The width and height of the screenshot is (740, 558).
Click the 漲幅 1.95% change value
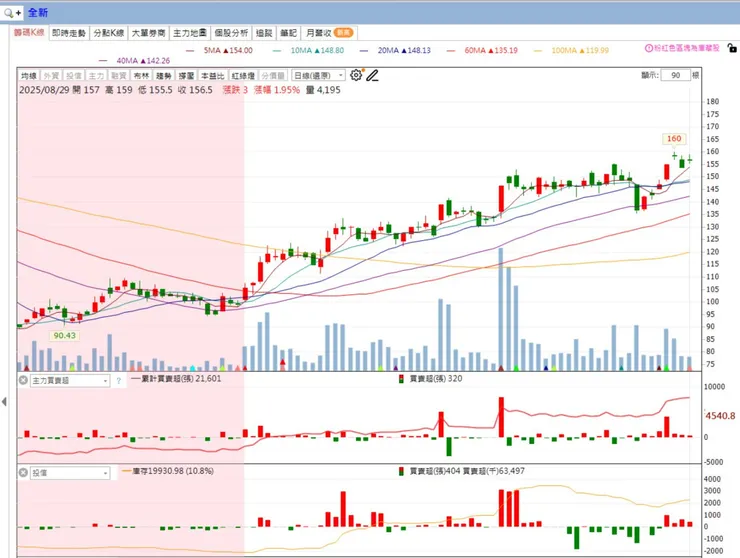click(x=277, y=90)
